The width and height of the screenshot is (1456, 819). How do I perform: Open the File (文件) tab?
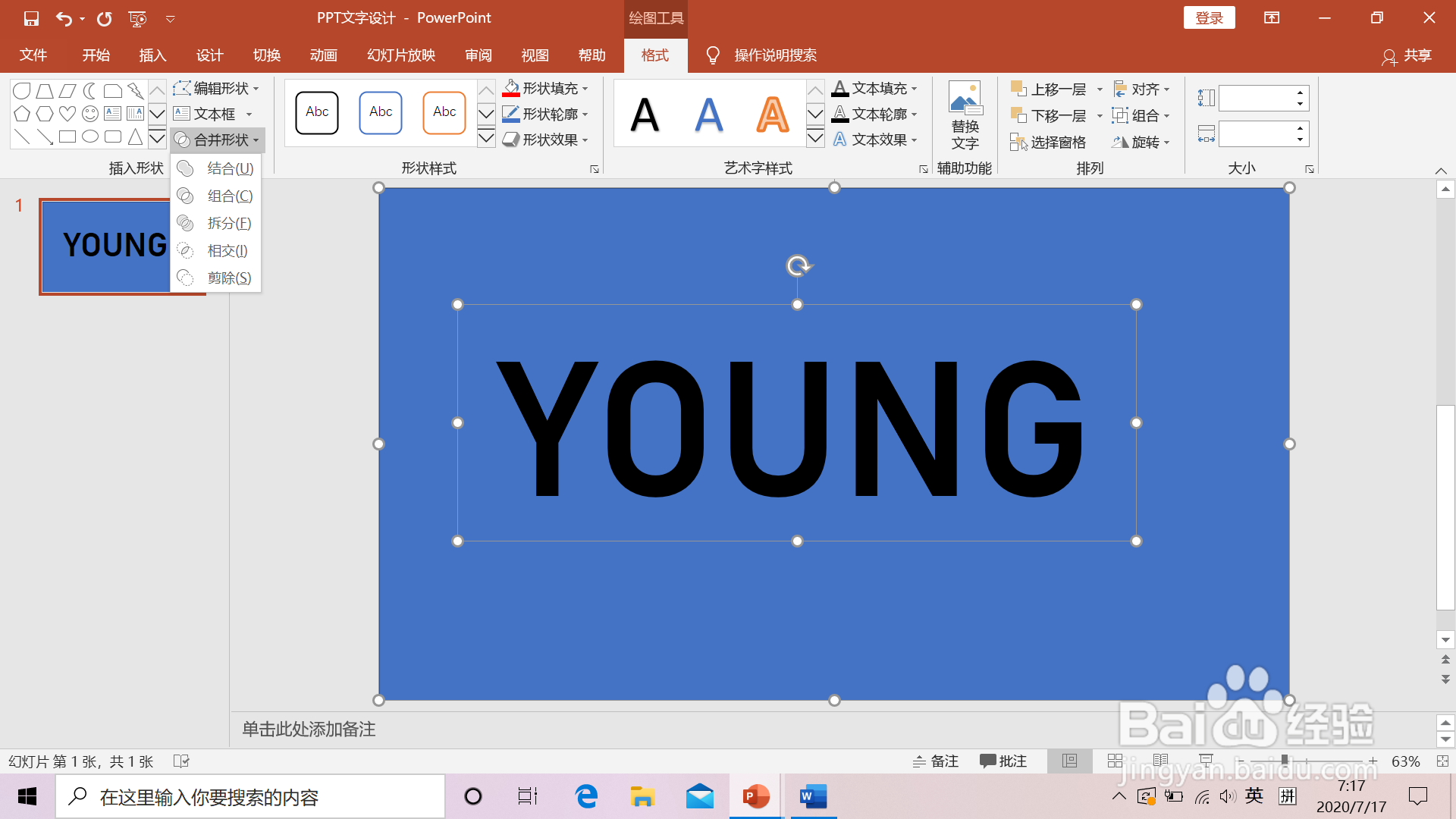coord(33,55)
